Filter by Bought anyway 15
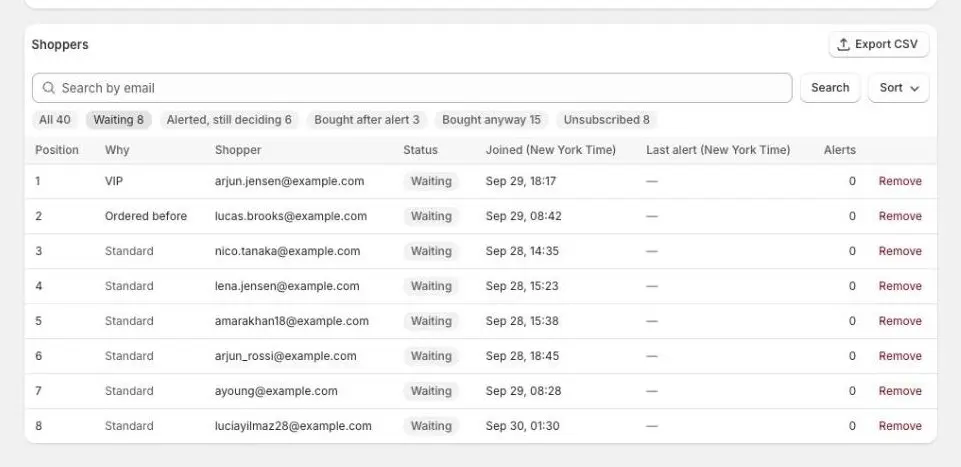This screenshot has height=467, width=961. [492, 120]
